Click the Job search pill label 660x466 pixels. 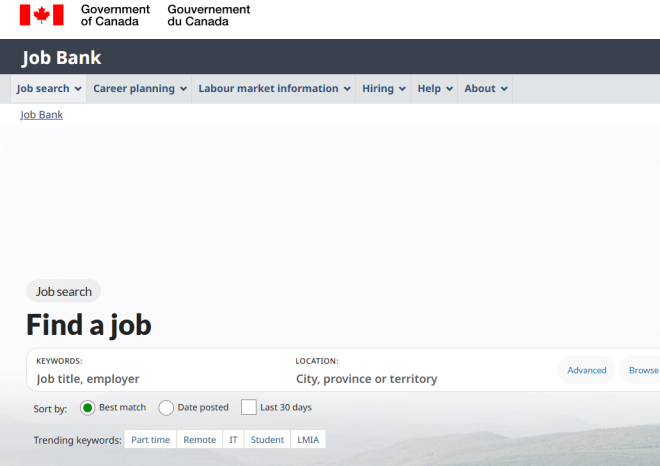pyautogui.click(x=64, y=291)
